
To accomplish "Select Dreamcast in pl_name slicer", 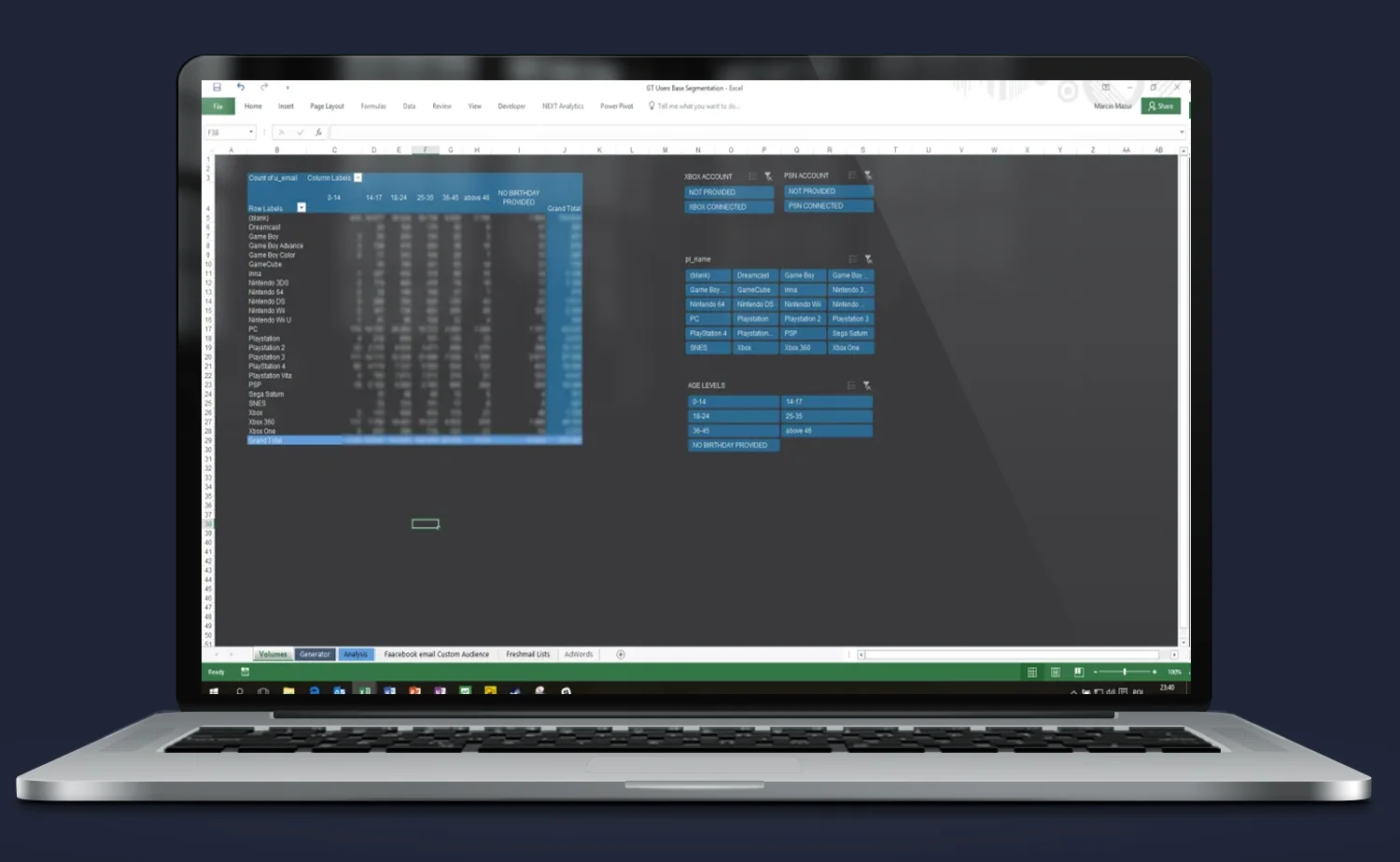I will click(x=756, y=275).
